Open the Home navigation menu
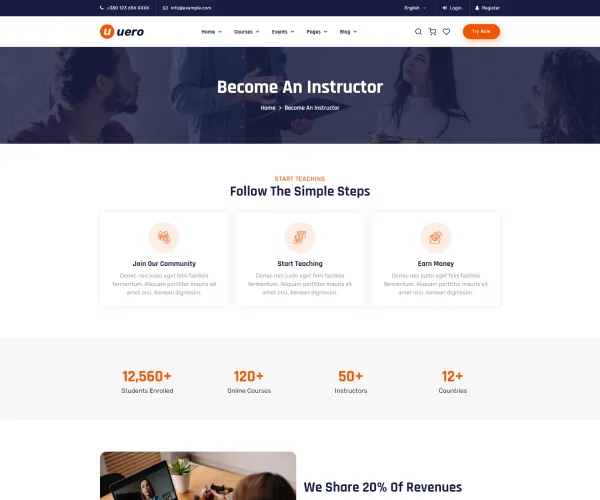600x500 pixels. tap(211, 32)
